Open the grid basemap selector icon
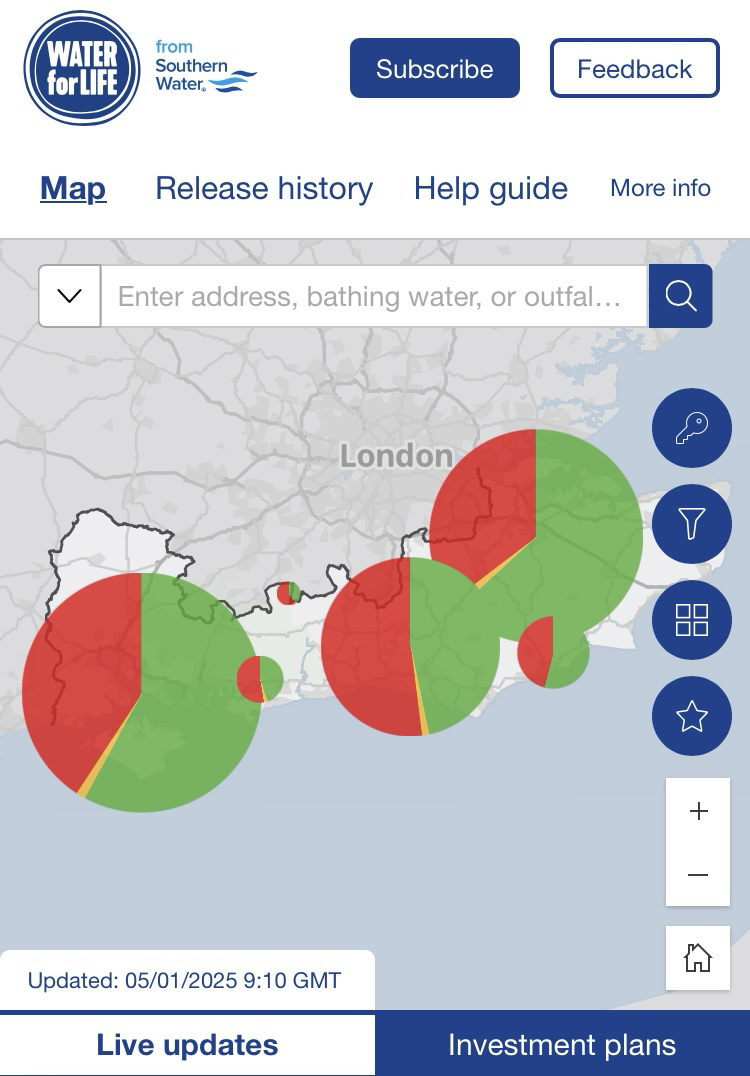 pos(692,620)
